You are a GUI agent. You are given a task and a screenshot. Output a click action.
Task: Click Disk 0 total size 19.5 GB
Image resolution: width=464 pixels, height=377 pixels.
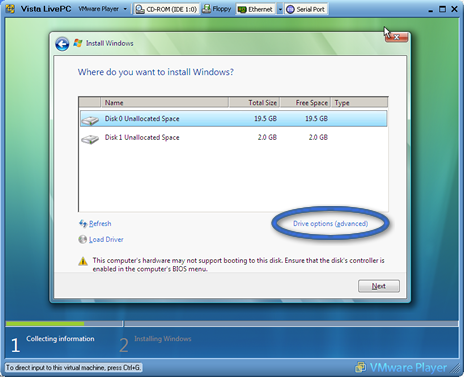point(265,119)
